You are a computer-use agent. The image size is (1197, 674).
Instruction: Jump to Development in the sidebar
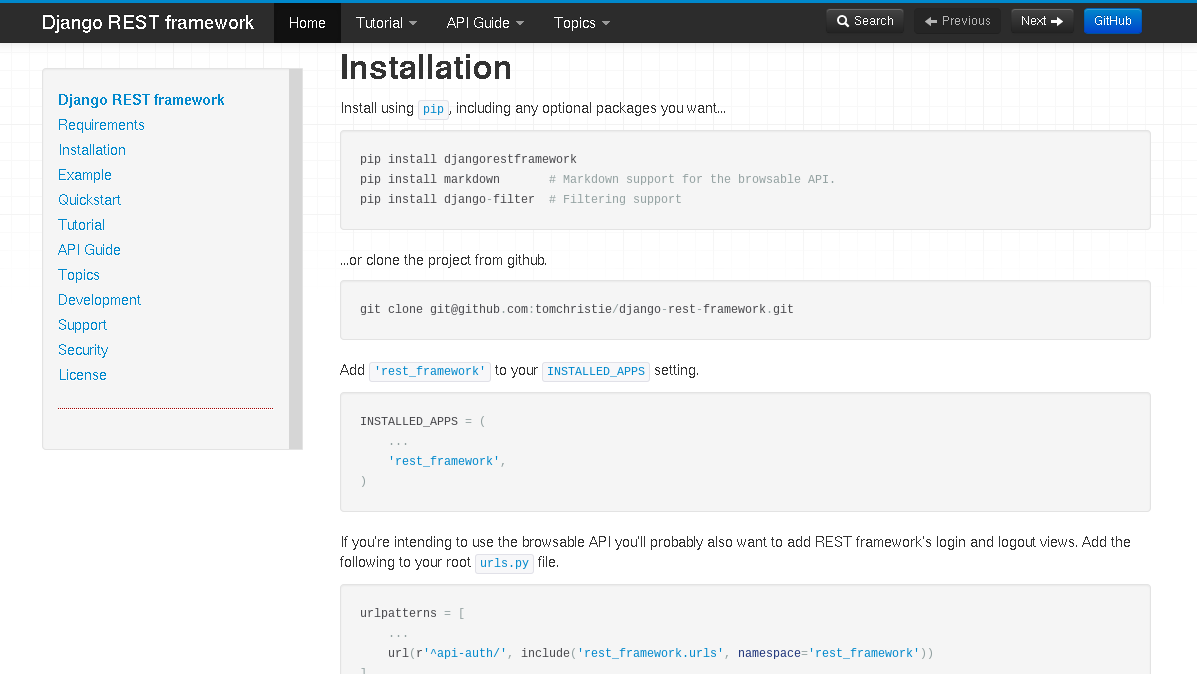(x=99, y=300)
